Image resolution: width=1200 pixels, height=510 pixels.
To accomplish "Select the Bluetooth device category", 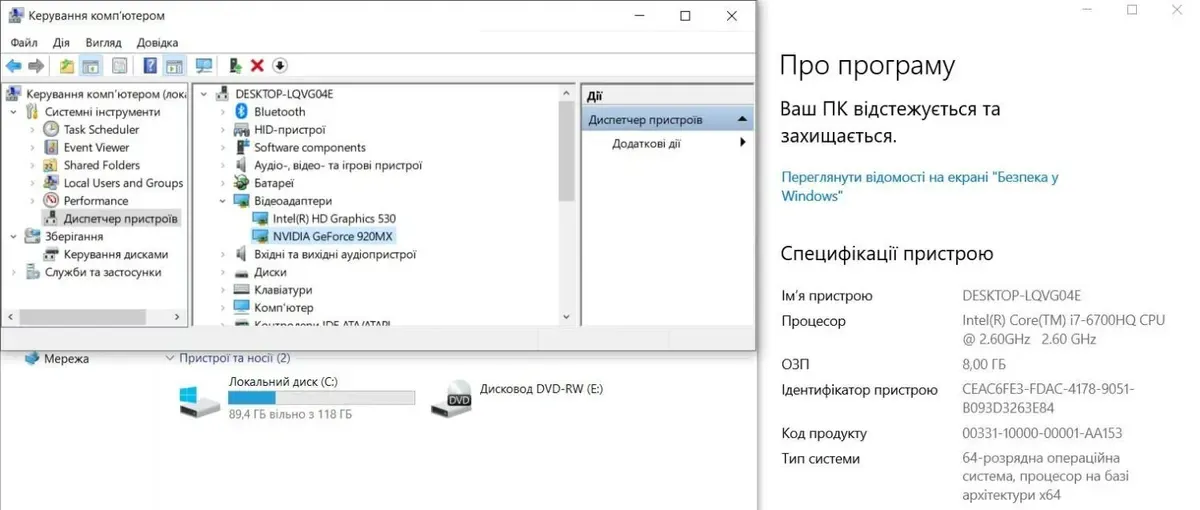I will 279,112.
